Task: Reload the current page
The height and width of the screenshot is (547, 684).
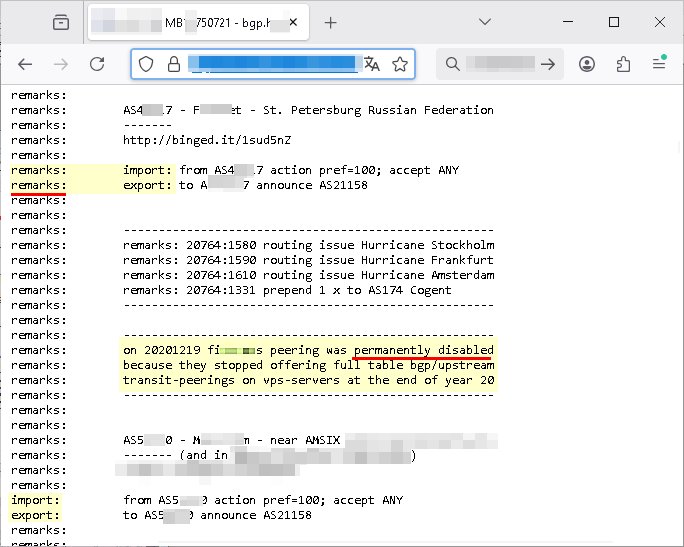Action: pos(97,64)
